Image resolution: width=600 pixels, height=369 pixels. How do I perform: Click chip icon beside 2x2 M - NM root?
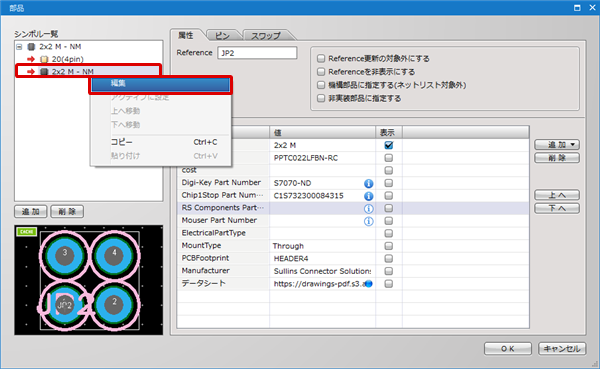pos(31,47)
